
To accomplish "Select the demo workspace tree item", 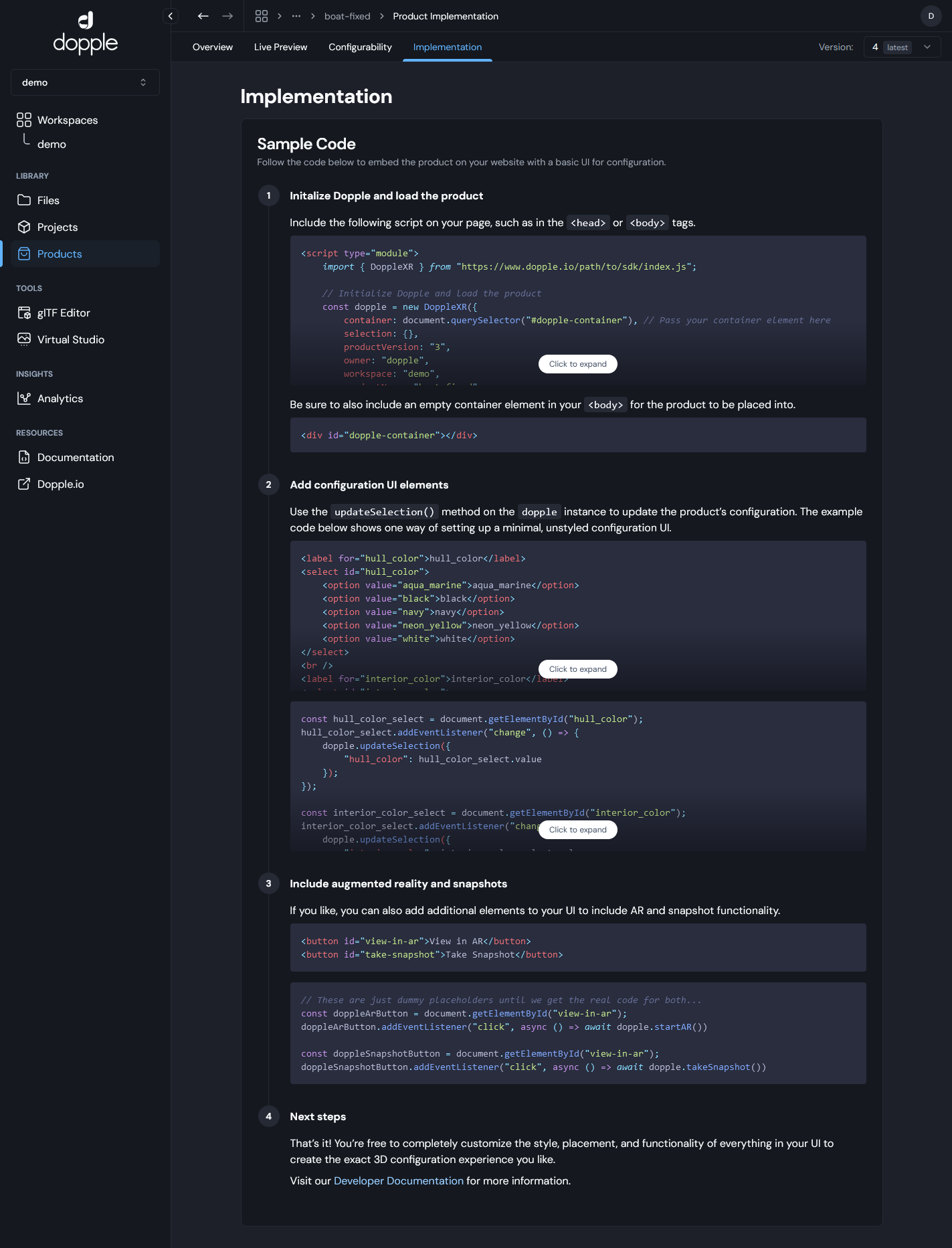I will [52, 144].
